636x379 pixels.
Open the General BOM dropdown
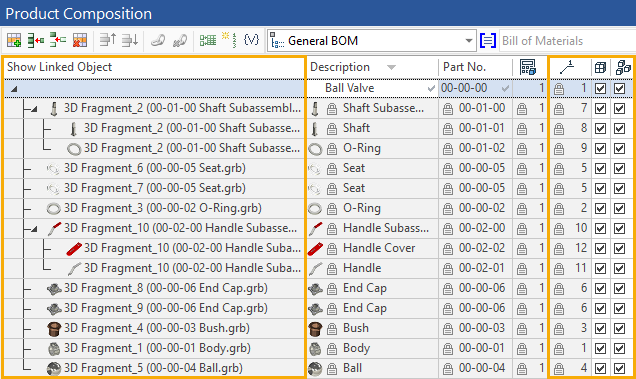point(468,41)
